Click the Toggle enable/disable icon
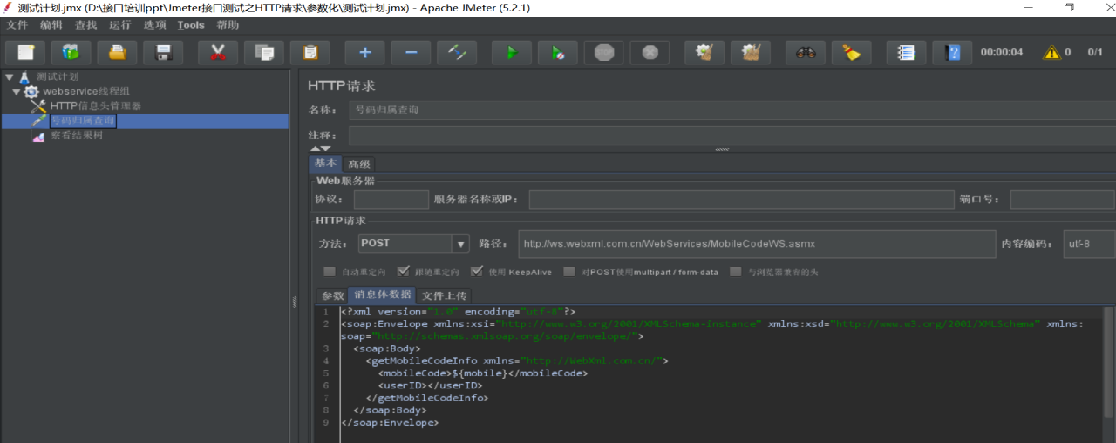The height and width of the screenshot is (443, 1116). click(x=457, y=53)
